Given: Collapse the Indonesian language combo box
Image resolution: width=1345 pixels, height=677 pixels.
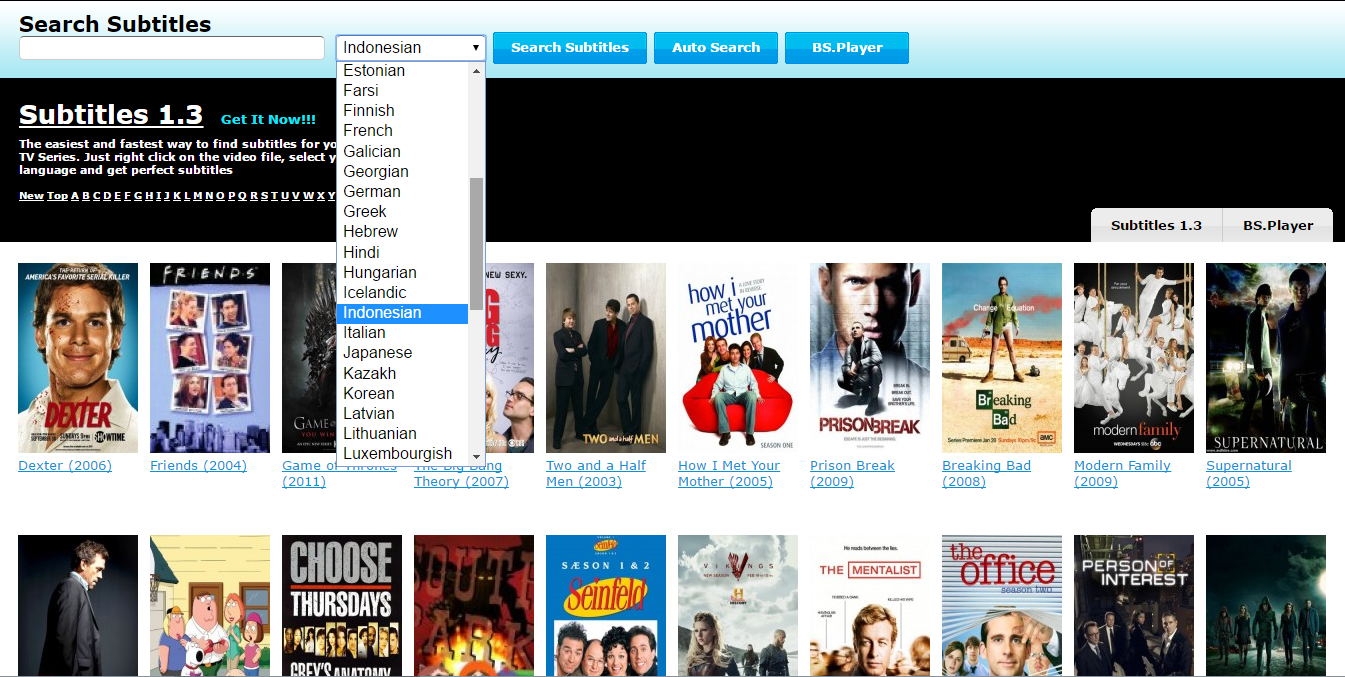Looking at the screenshot, I should coord(411,48).
